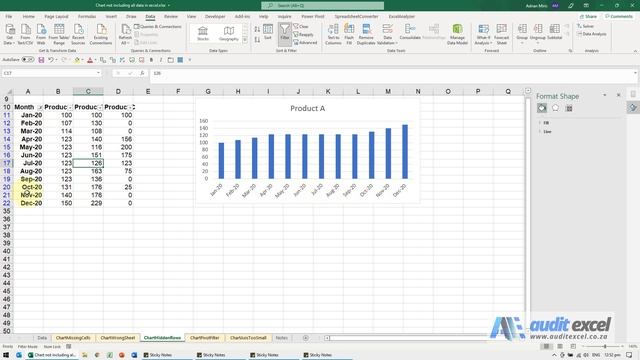640x360 pixels.
Task: Open the Comments pane button
Action: (619, 16)
